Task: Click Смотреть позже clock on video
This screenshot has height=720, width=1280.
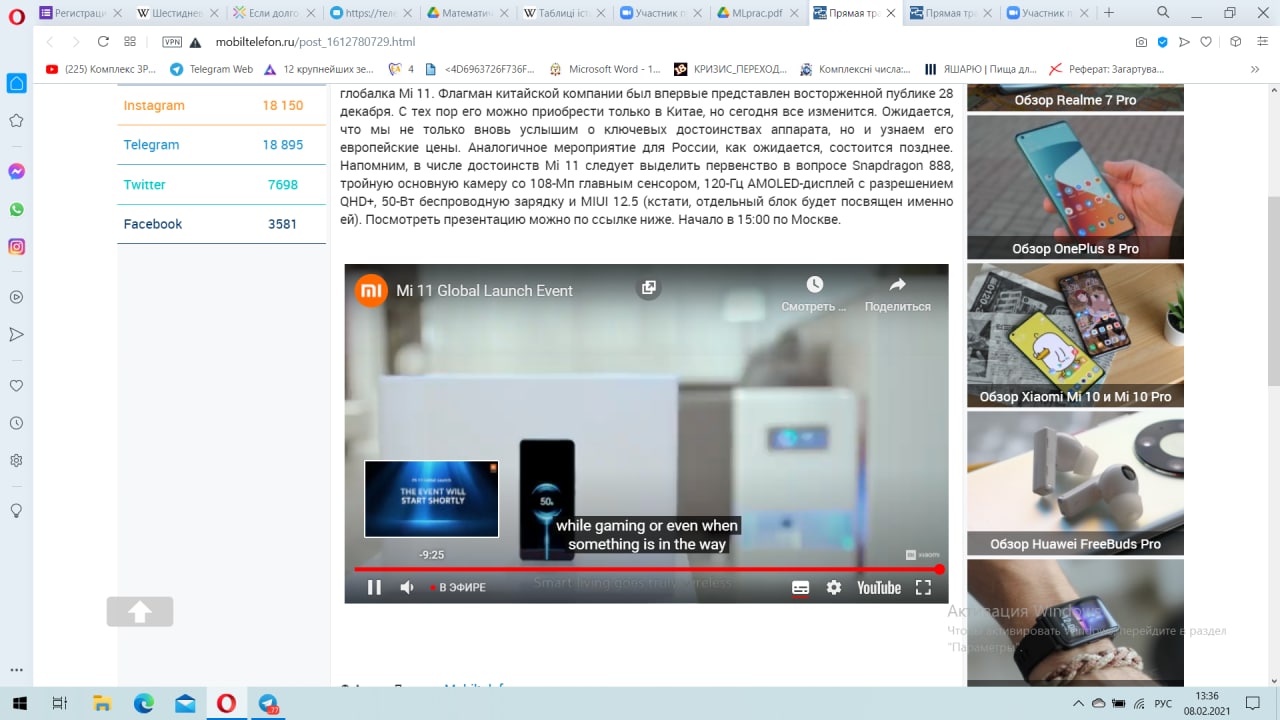Action: (814, 294)
